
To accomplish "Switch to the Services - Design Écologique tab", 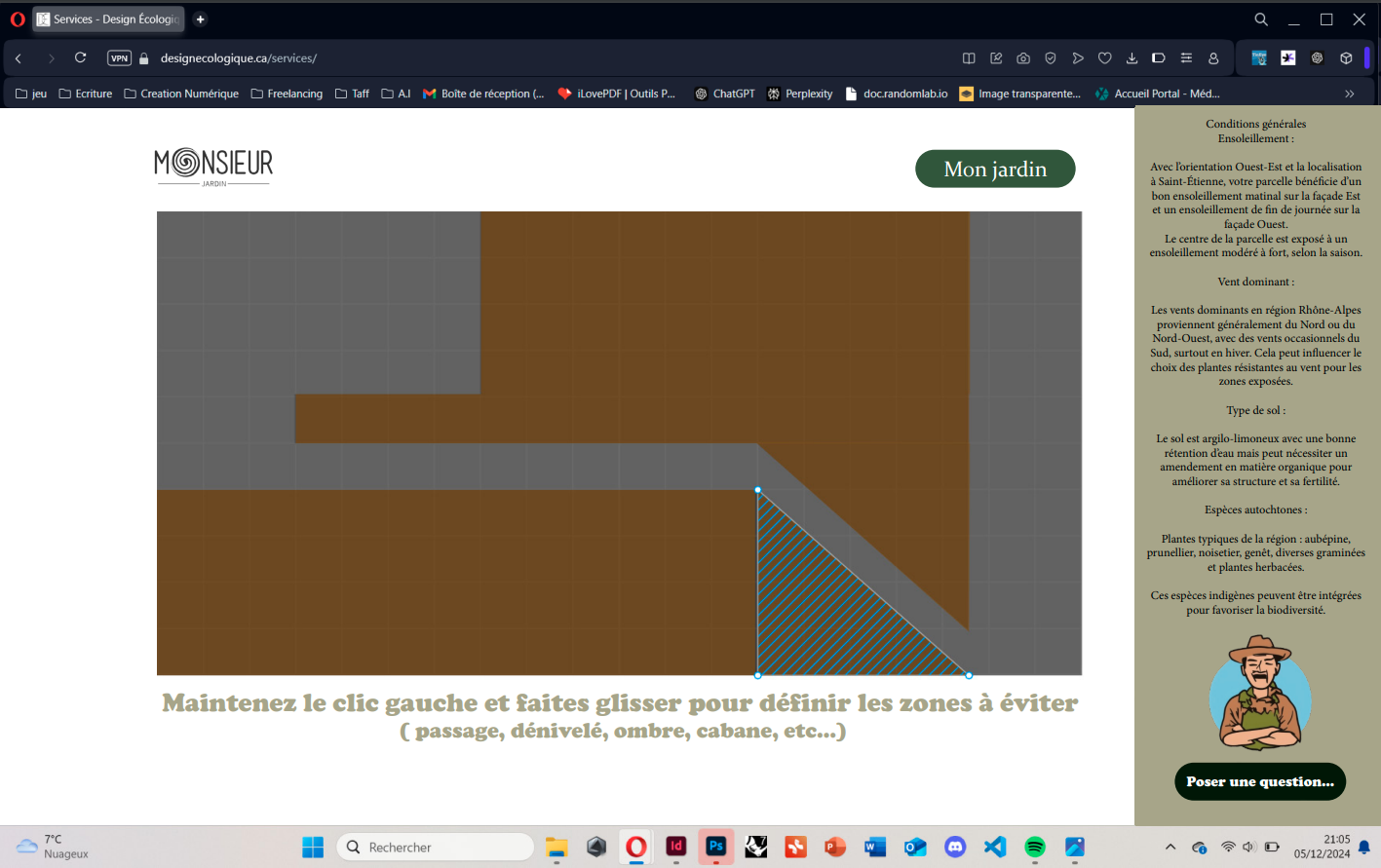I will click(x=109, y=19).
